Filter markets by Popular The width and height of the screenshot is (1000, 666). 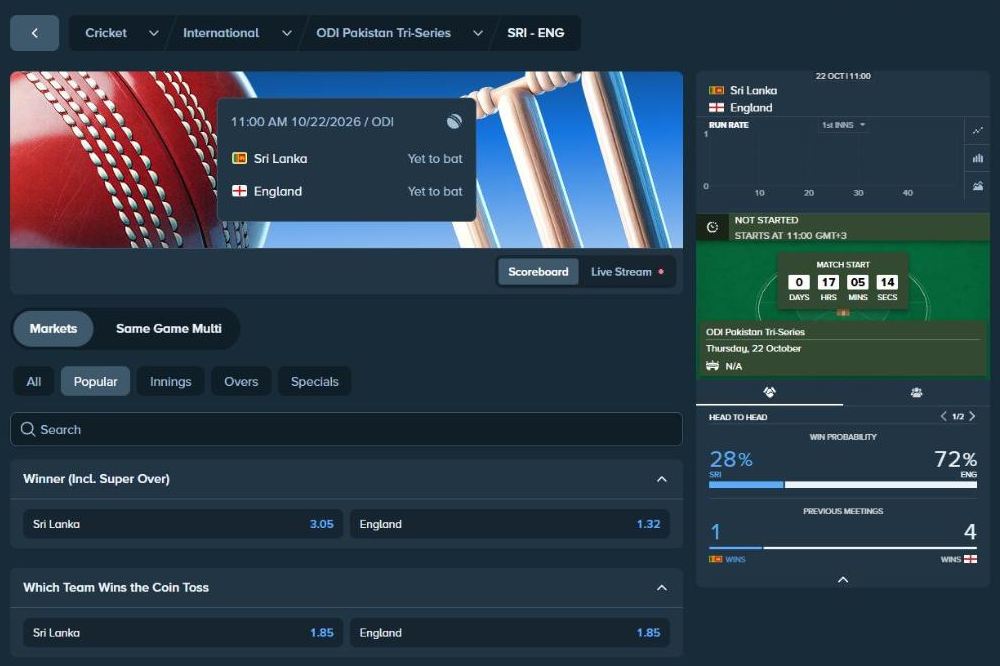(x=96, y=381)
